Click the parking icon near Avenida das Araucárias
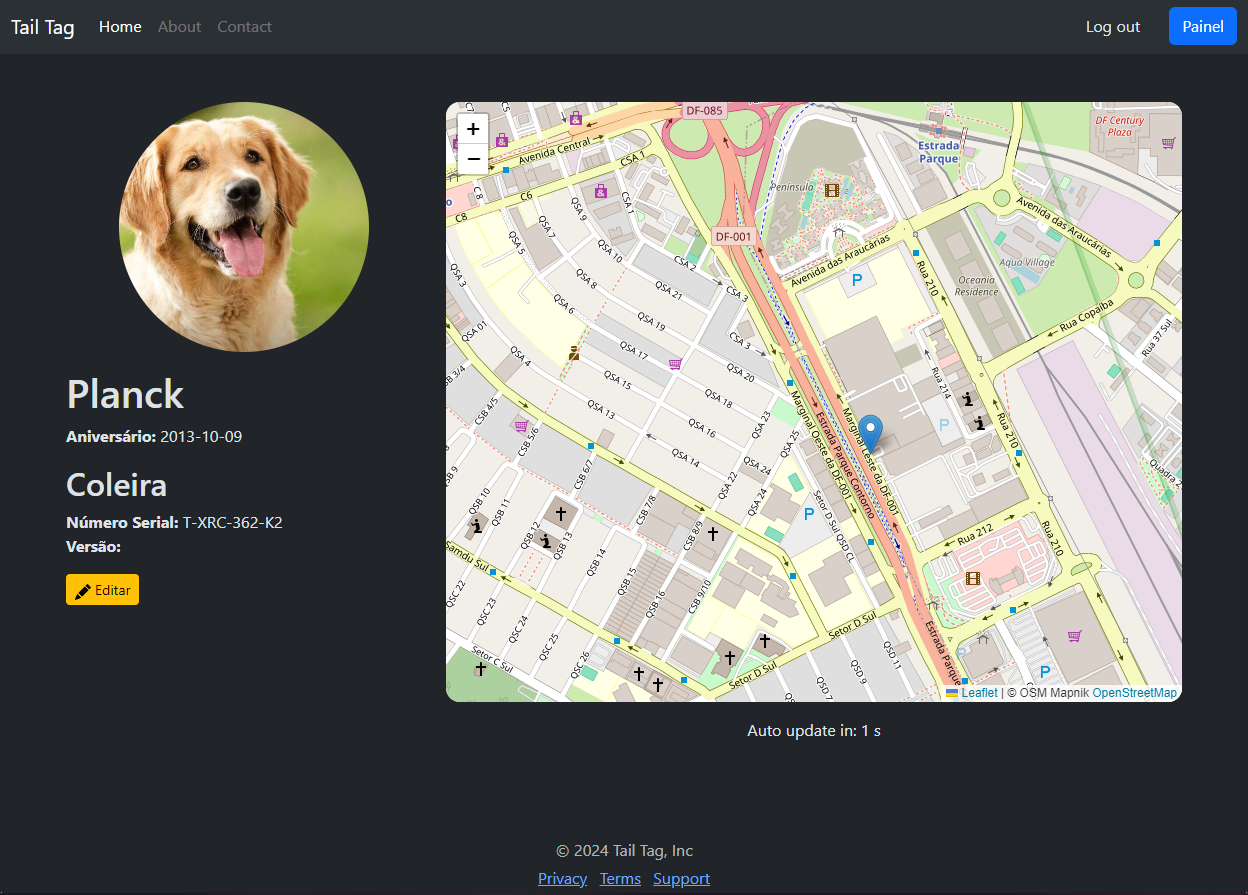1248x895 pixels. 856,282
